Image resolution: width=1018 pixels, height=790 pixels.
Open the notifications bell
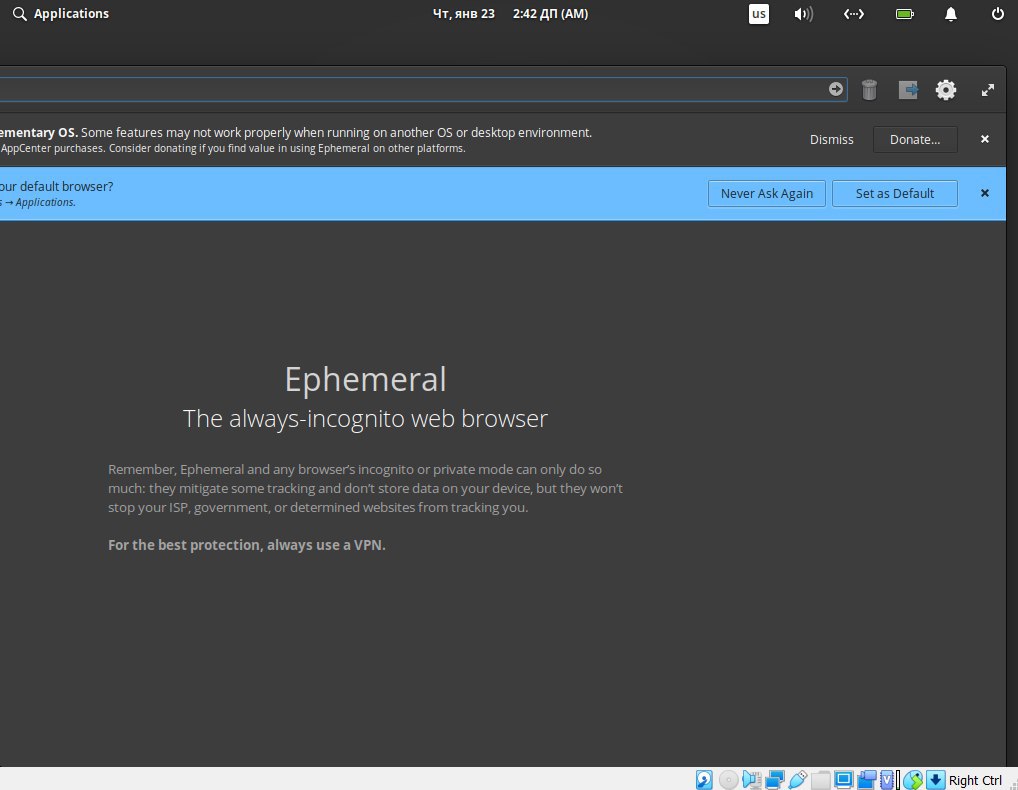point(950,14)
